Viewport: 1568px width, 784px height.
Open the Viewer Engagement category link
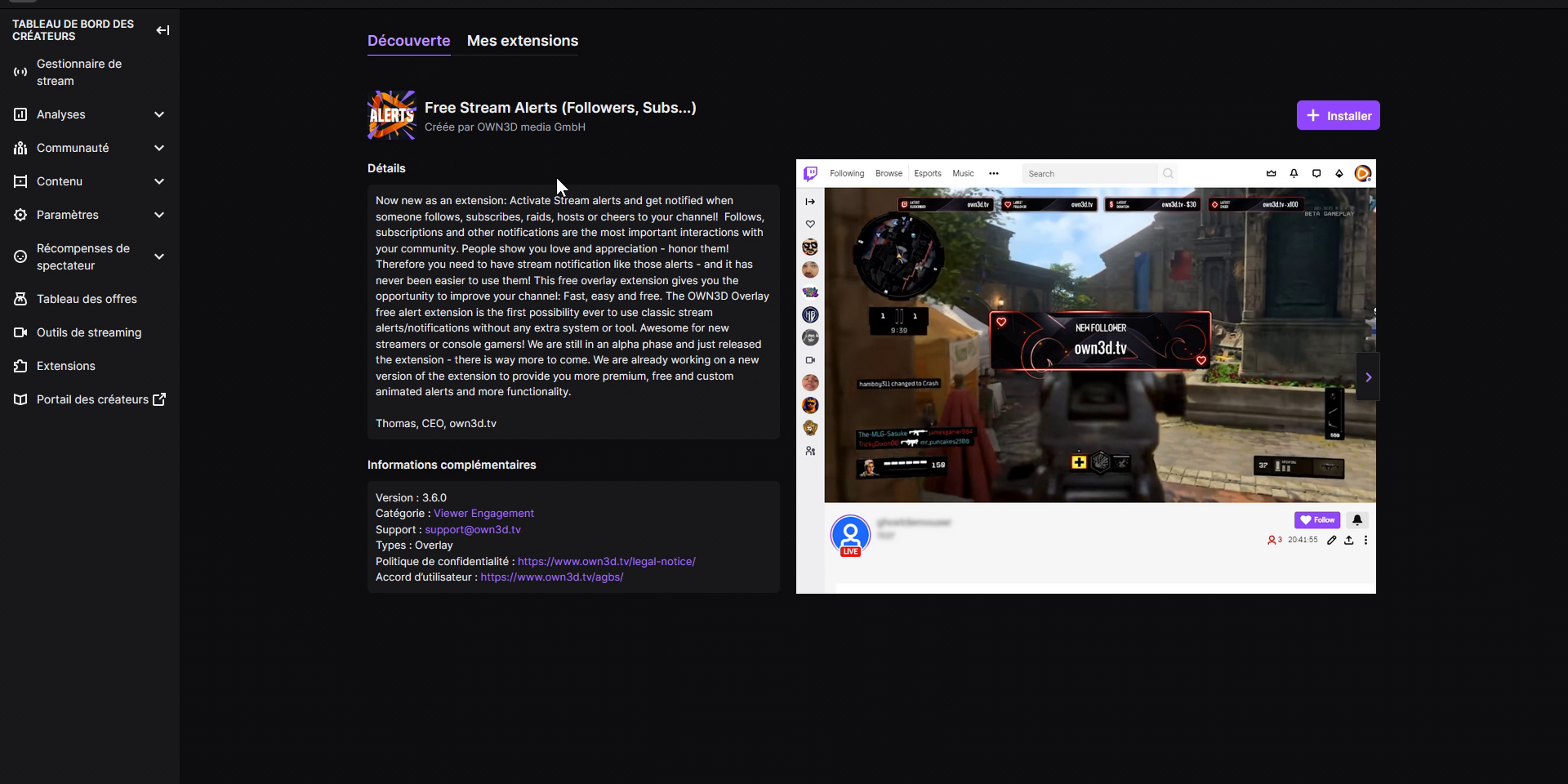click(x=483, y=513)
